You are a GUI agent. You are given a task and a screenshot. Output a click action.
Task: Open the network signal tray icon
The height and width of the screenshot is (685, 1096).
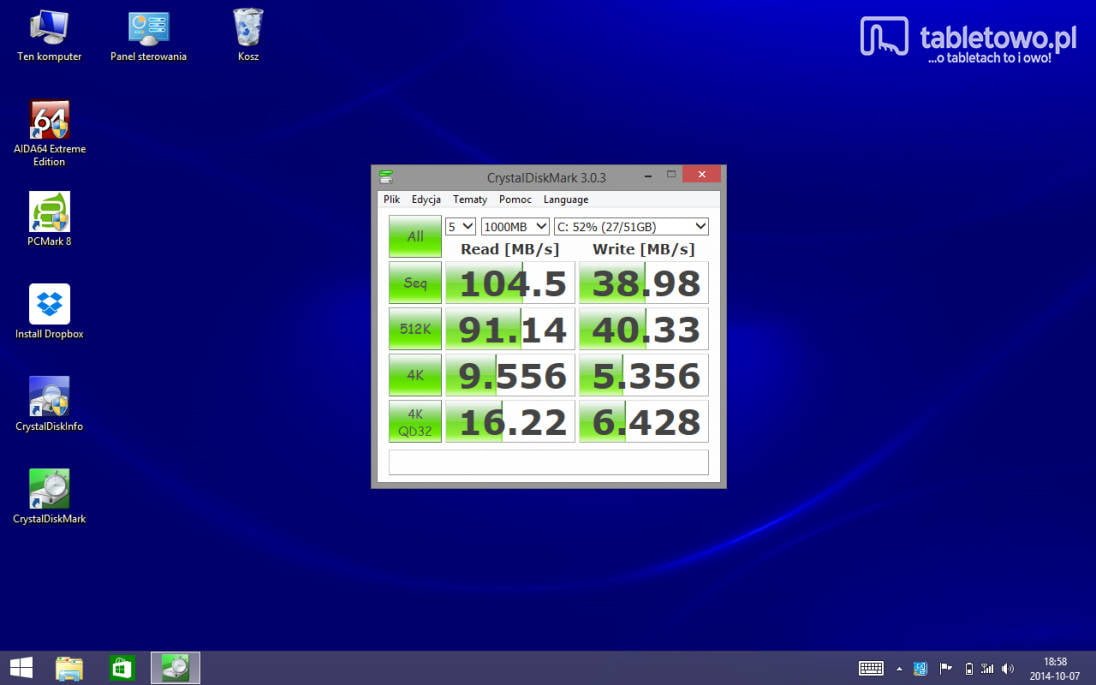point(987,669)
